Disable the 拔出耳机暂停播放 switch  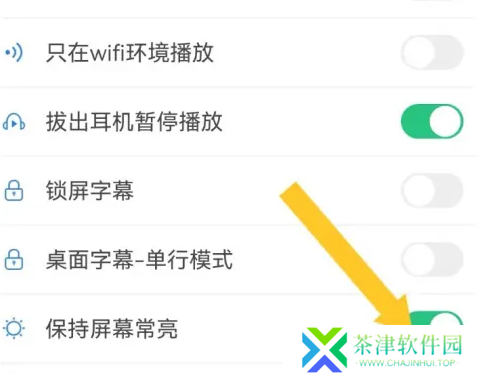(432, 122)
